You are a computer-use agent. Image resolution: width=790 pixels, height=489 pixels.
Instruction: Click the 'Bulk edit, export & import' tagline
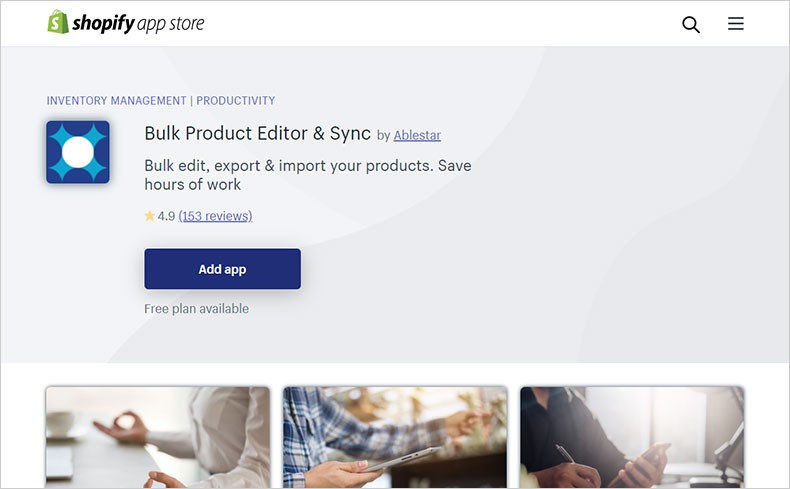pyautogui.click(x=308, y=175)
